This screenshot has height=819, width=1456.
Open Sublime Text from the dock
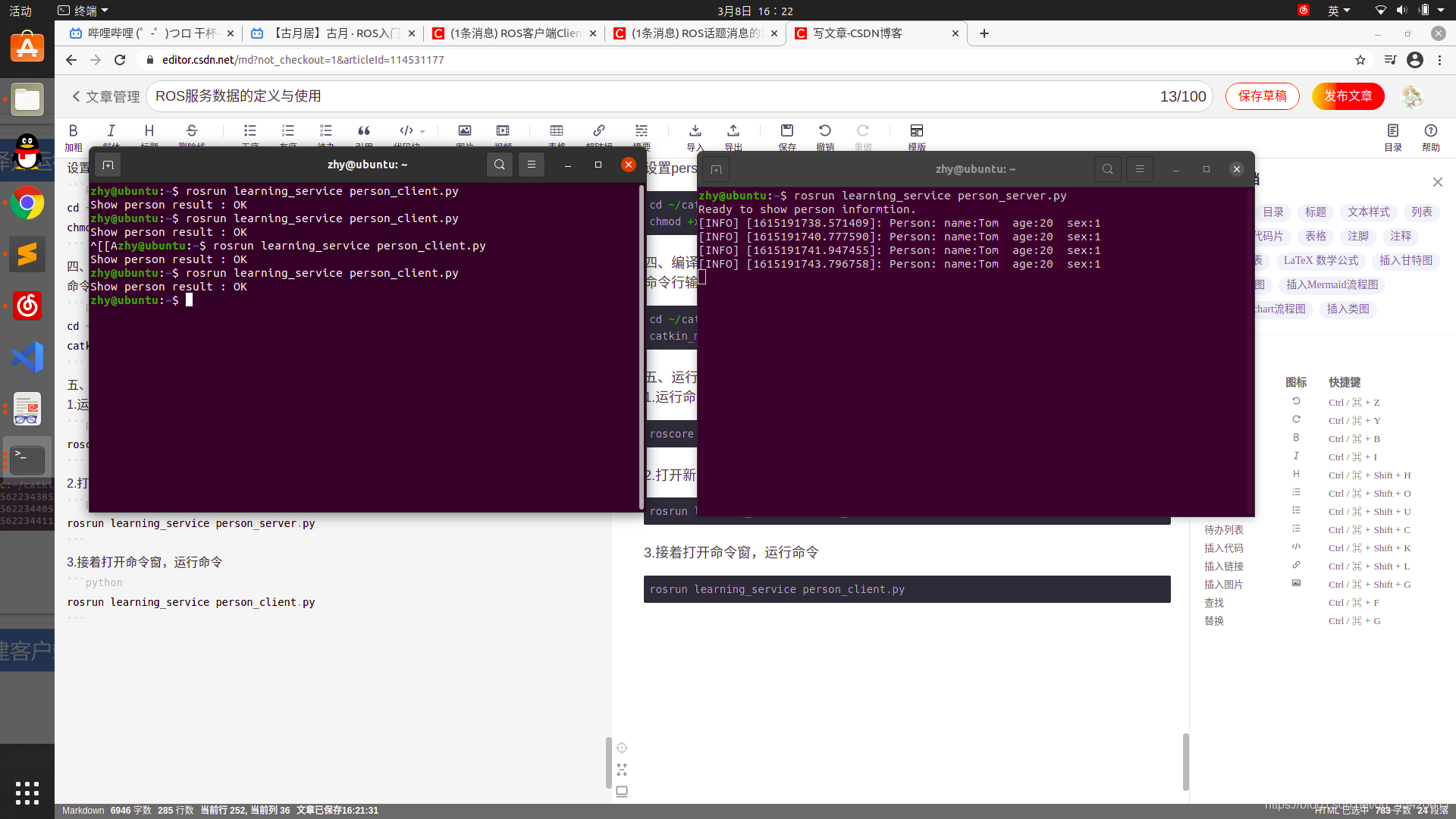point(27,254)
